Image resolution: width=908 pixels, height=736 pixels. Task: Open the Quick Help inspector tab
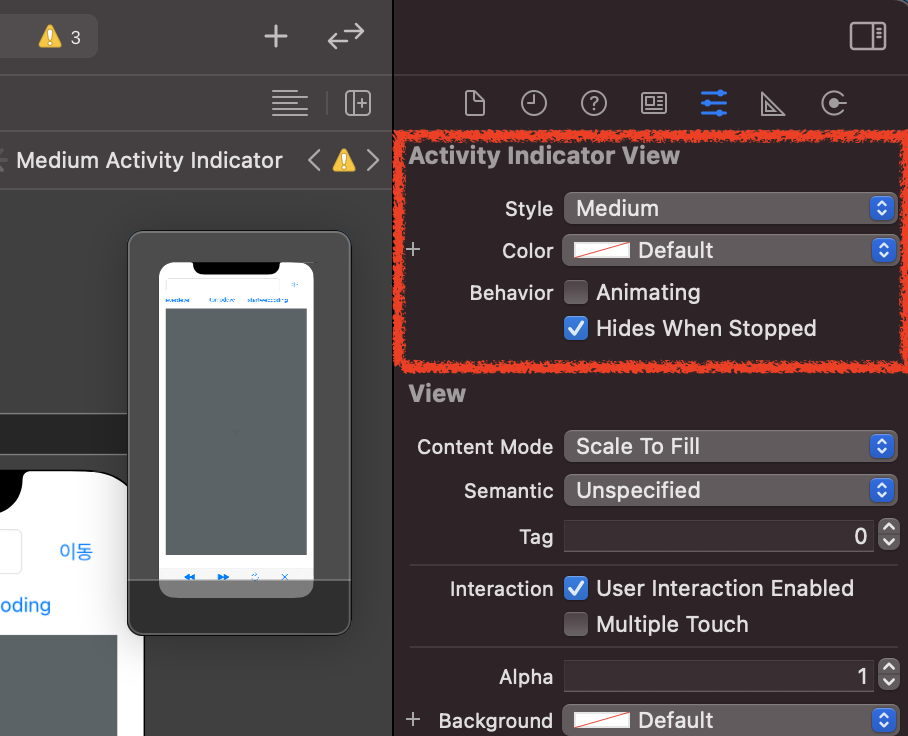[x=594, y=103]
